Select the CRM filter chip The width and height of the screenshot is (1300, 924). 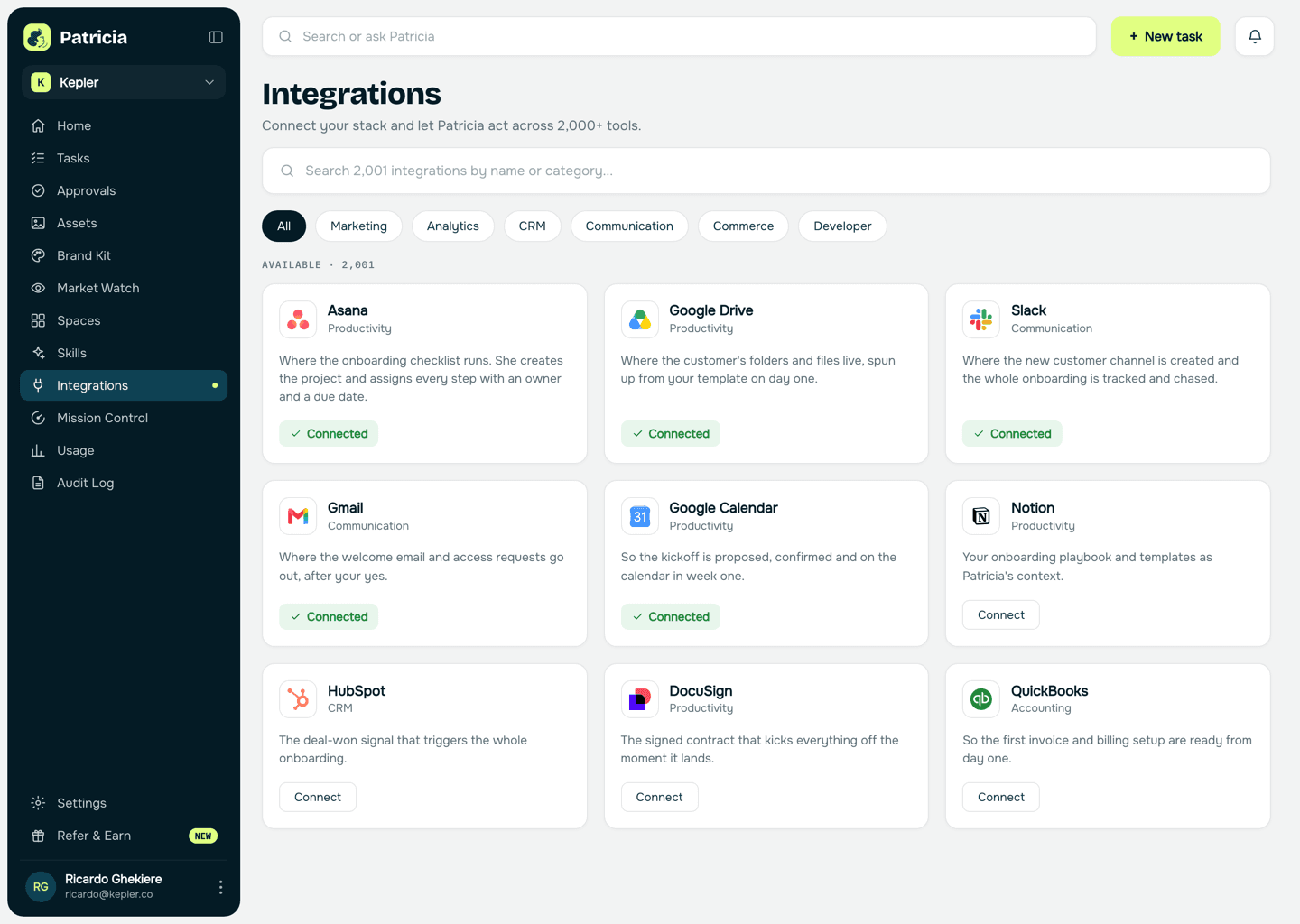pyautogui.click(x=533, y=226)
